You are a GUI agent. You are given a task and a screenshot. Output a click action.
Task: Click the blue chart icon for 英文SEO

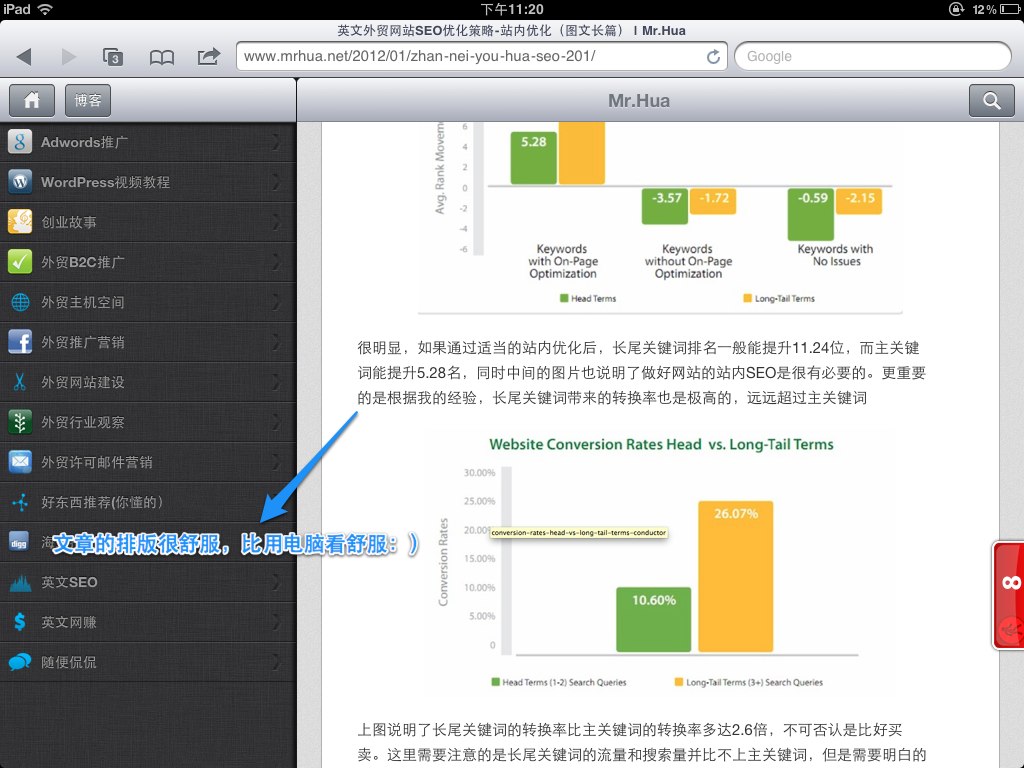point(20,582)
